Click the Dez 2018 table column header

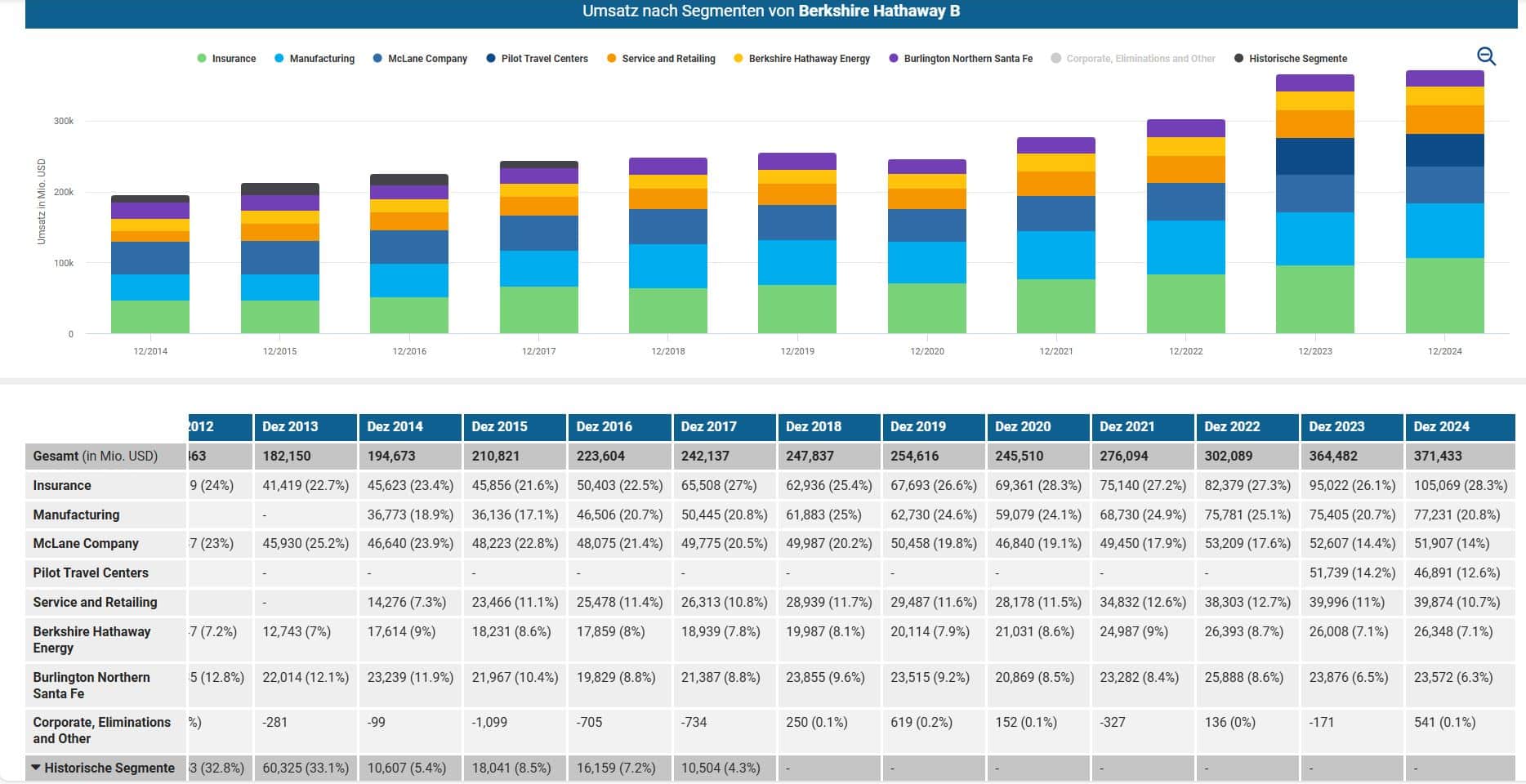829,426
